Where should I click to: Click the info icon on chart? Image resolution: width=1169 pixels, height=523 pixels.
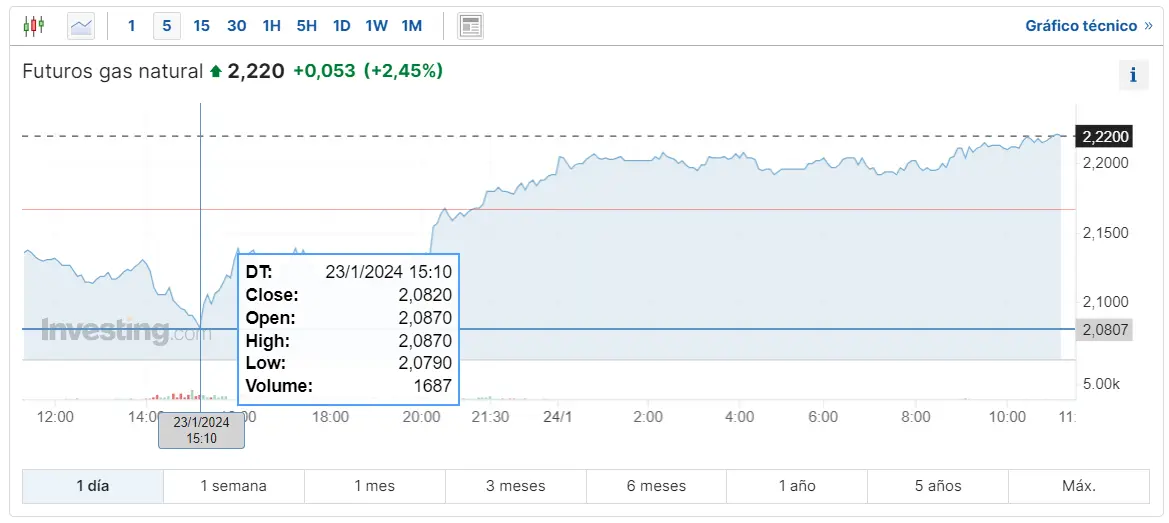point(1132,75)
